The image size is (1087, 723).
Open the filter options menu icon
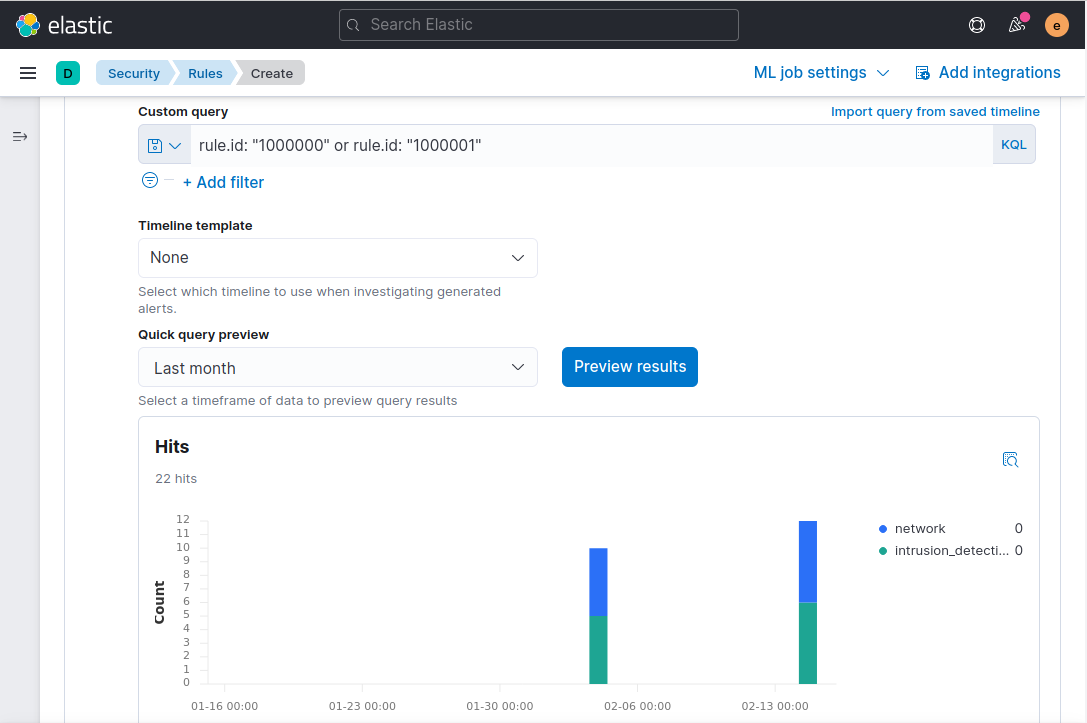click(150, 180)
